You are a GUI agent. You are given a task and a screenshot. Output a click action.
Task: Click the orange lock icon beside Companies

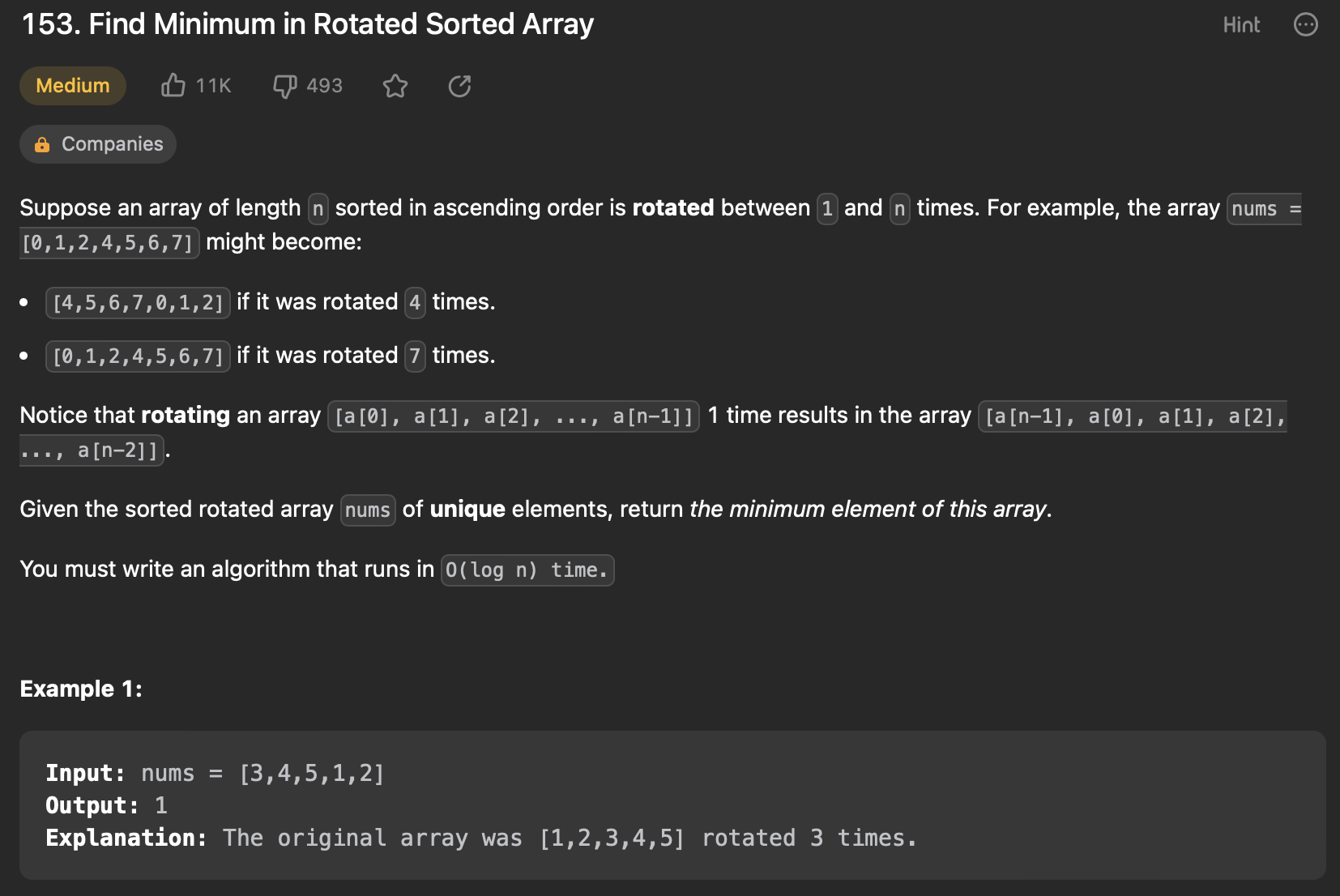pos(42,144)
